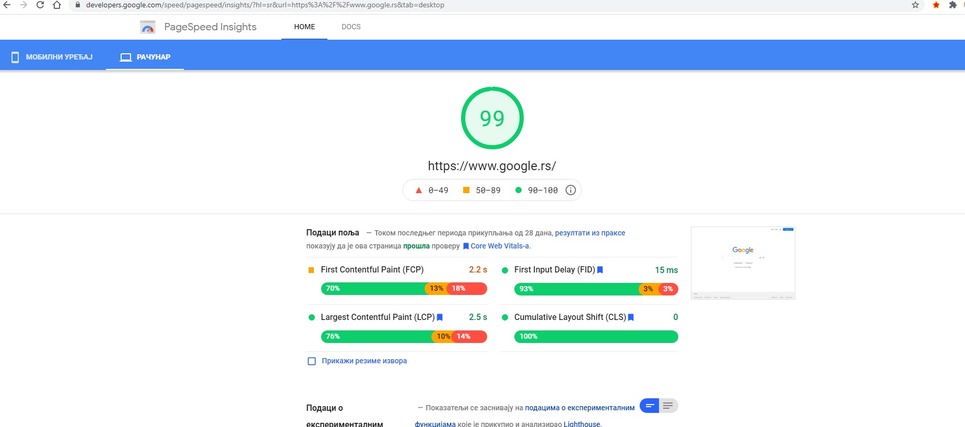Click the First Contentful Paint distribution bar
Screen dimensions: 965x427
pyautogui.click(x=403, y=289)
